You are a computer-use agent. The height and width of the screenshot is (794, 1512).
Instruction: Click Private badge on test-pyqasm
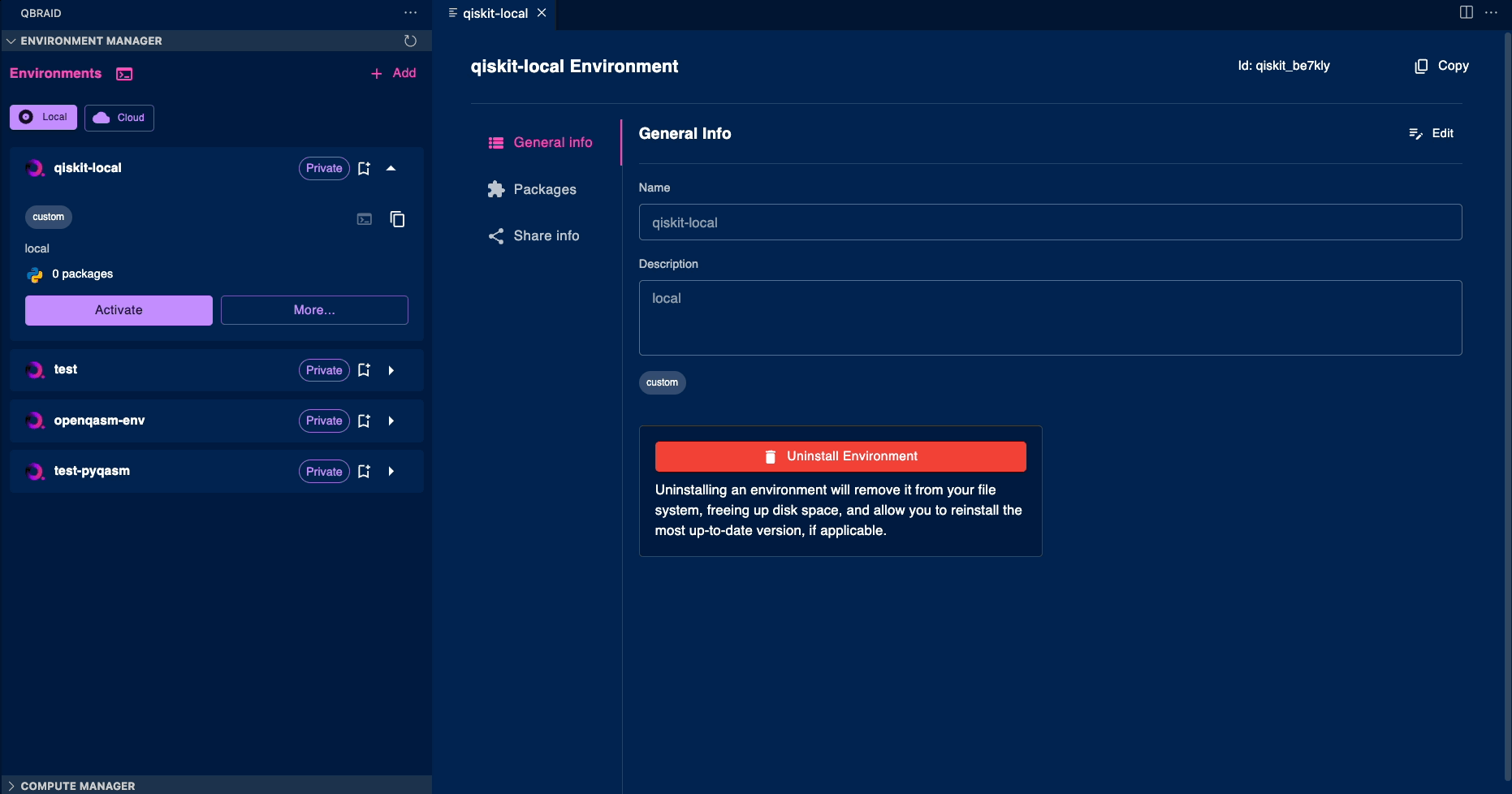coord(324,472)
